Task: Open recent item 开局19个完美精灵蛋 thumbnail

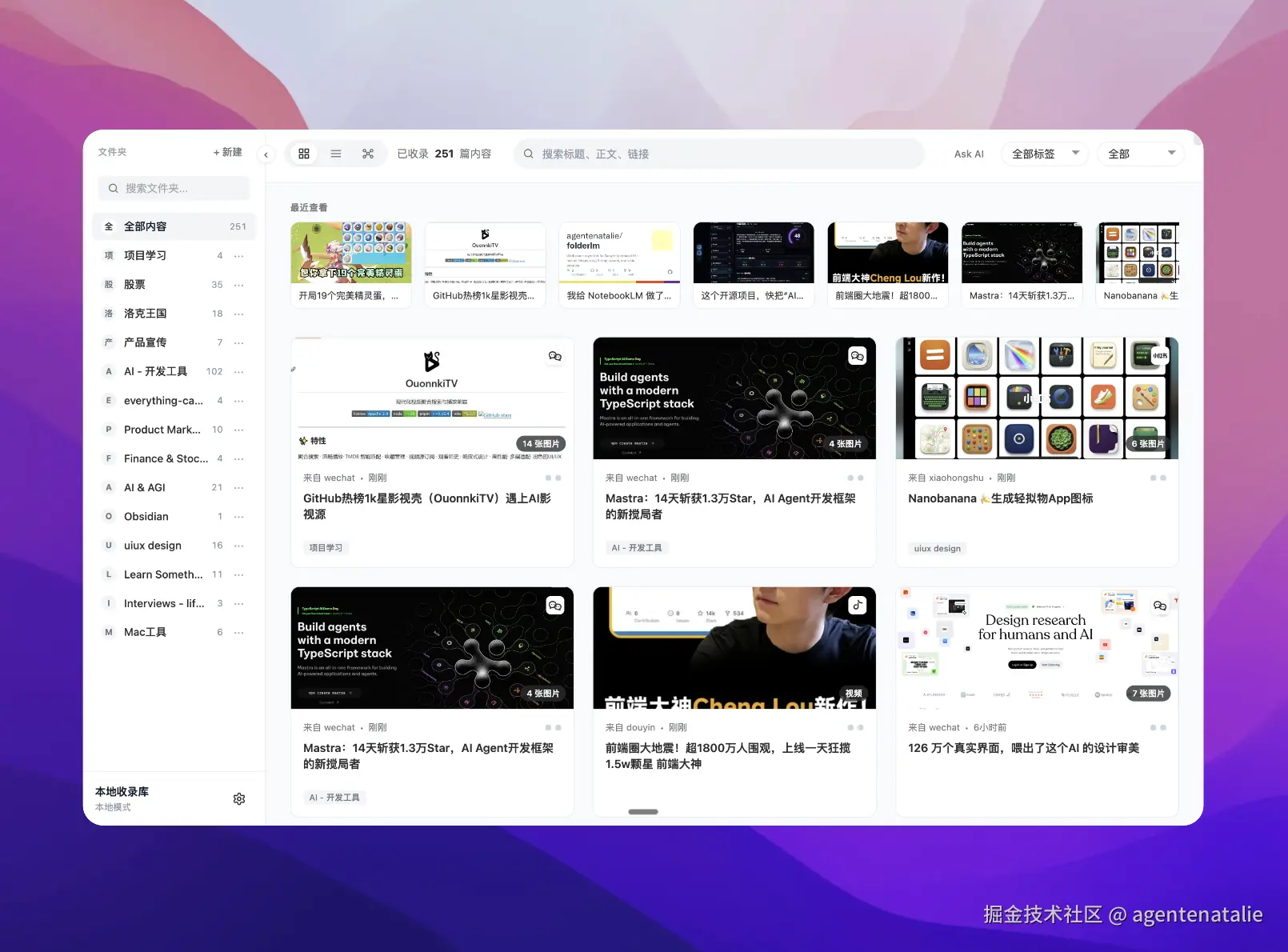Action: coord(351,253)
